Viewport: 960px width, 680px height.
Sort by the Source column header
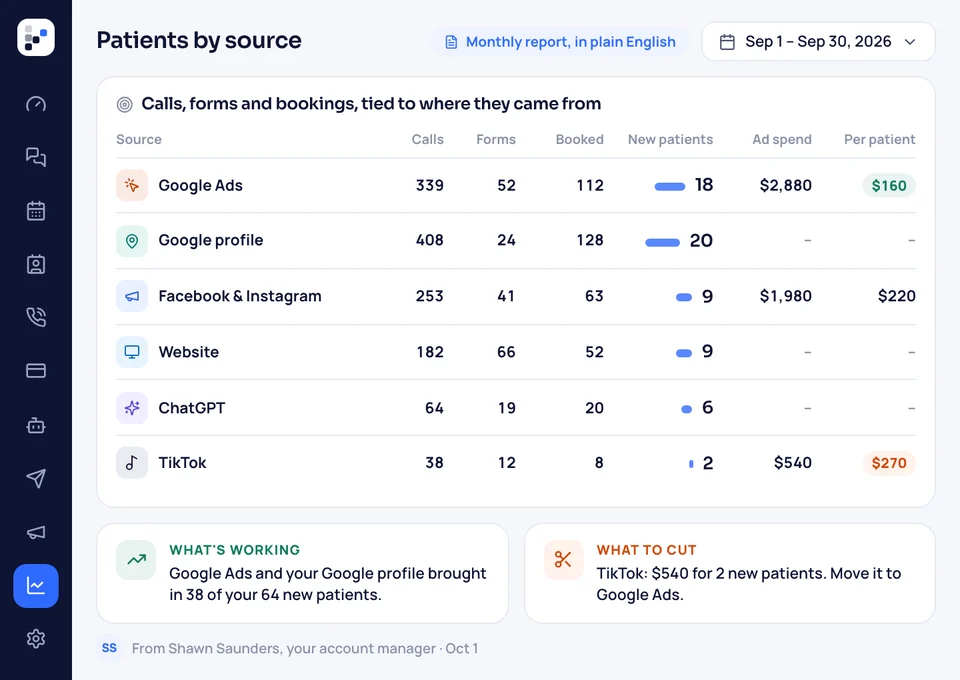pos(139,140)
